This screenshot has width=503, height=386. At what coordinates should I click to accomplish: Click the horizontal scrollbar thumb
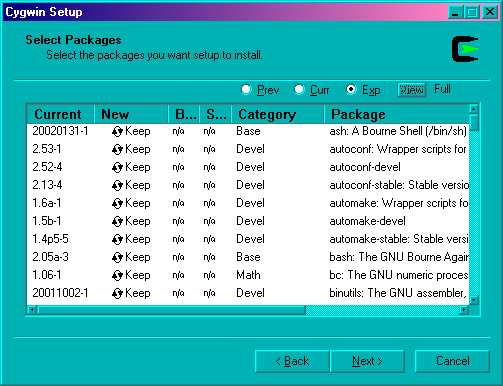coord(171,310)
